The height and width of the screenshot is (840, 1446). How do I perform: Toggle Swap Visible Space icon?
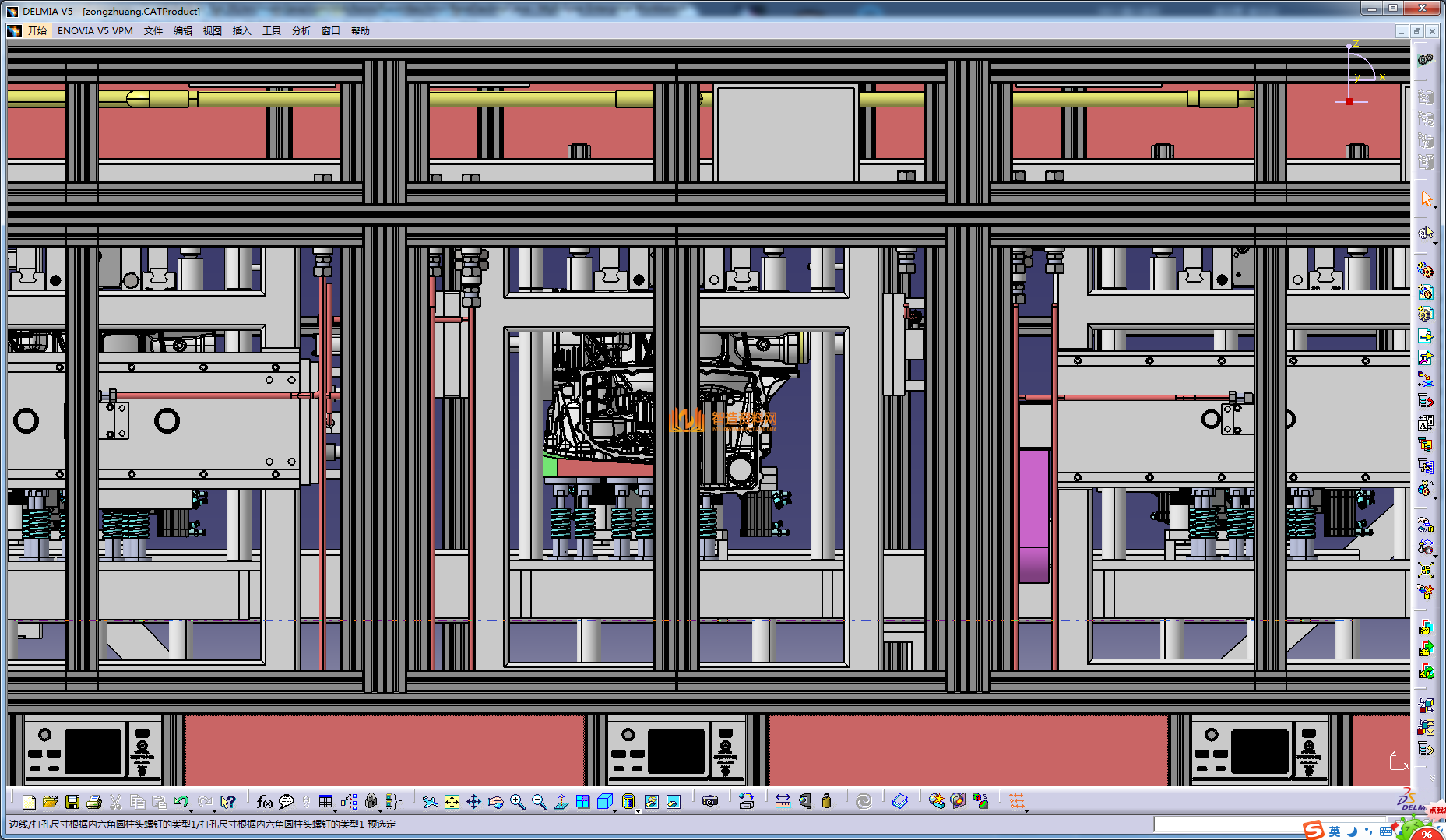[x=674, y=802]
